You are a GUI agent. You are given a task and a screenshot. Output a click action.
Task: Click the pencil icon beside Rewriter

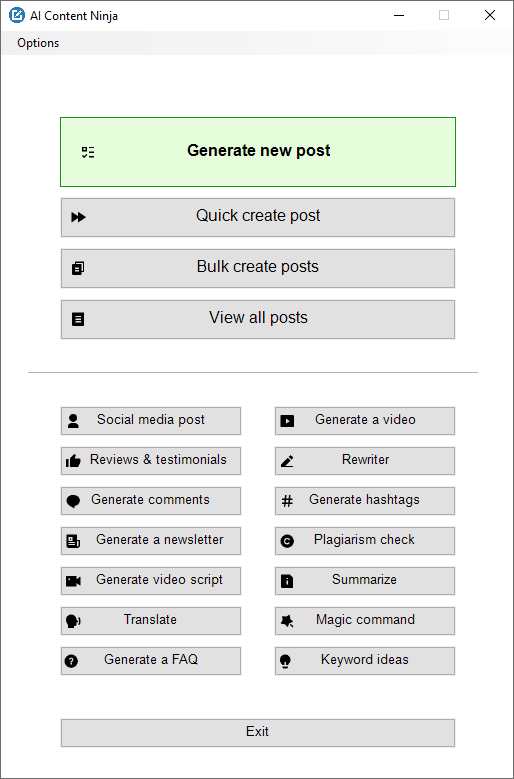[x=287, y=462]
